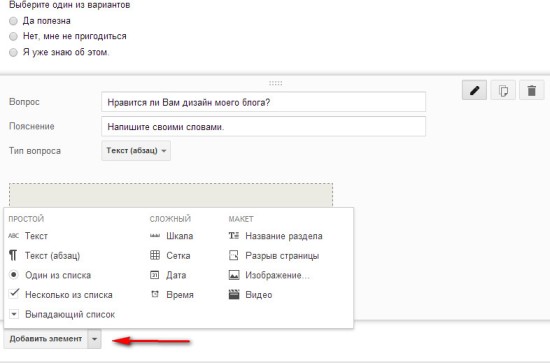Open the Текст (абзац) question type dropdown
This screenshot has height=363, width=550.
[136, 151]
